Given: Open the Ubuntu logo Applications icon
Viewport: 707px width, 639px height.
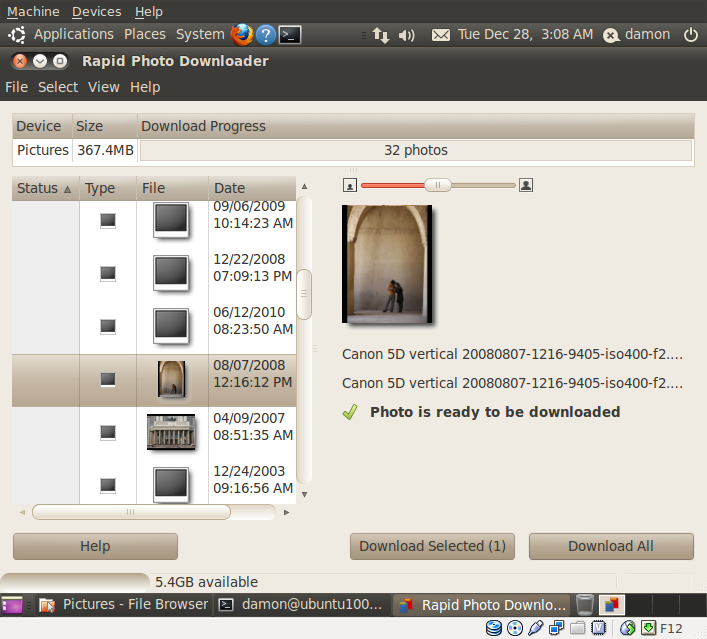Looking at the screenshot, I should point(17,35).
